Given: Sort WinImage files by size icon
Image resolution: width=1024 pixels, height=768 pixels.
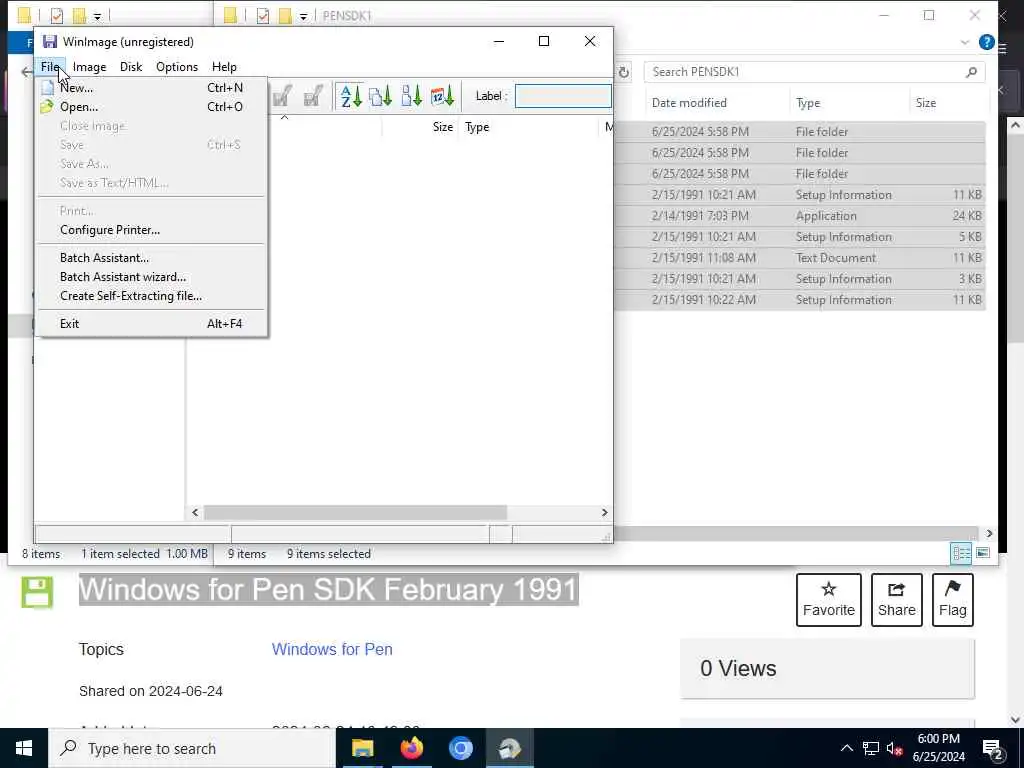Looking at the screenshot, I should pyautogui.click(x=411, y=96).
